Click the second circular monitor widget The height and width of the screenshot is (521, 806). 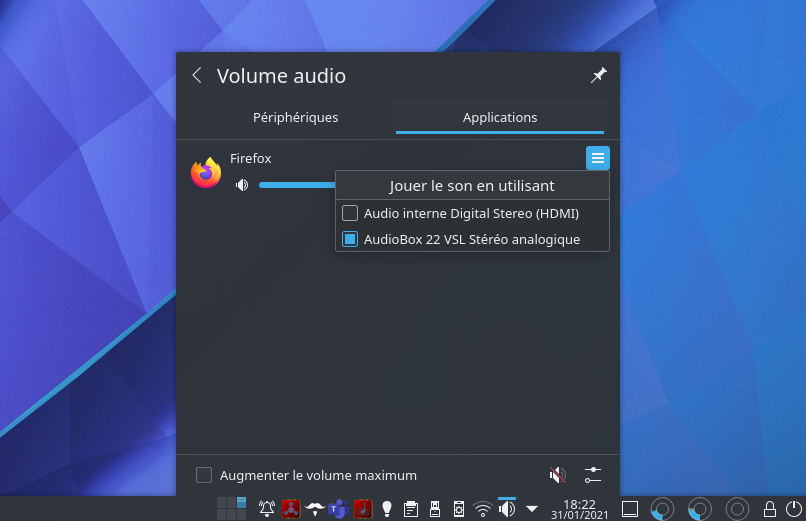(x=700, y=509)
